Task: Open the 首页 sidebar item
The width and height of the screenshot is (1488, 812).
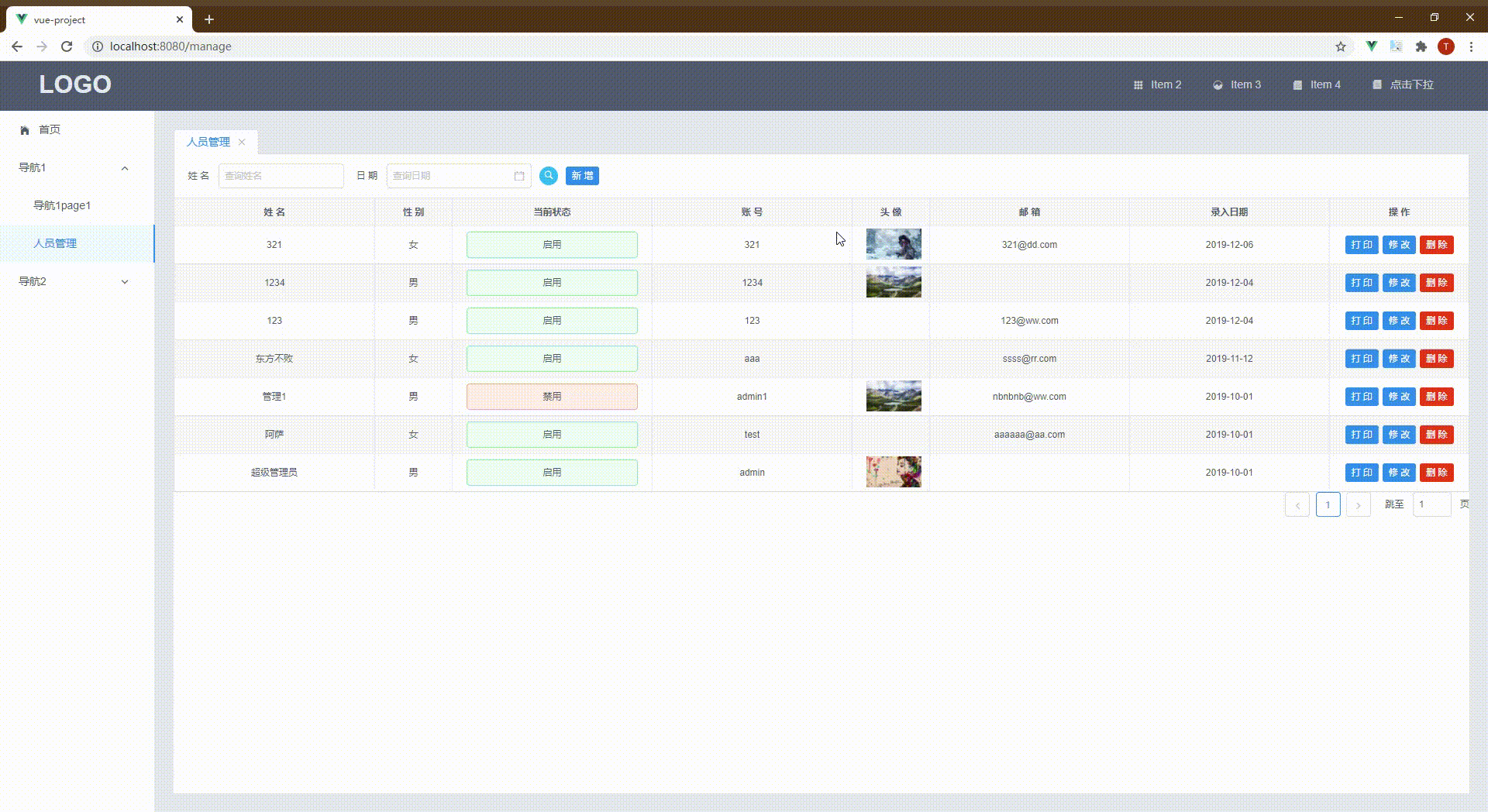Action: (x=77, y=129)
